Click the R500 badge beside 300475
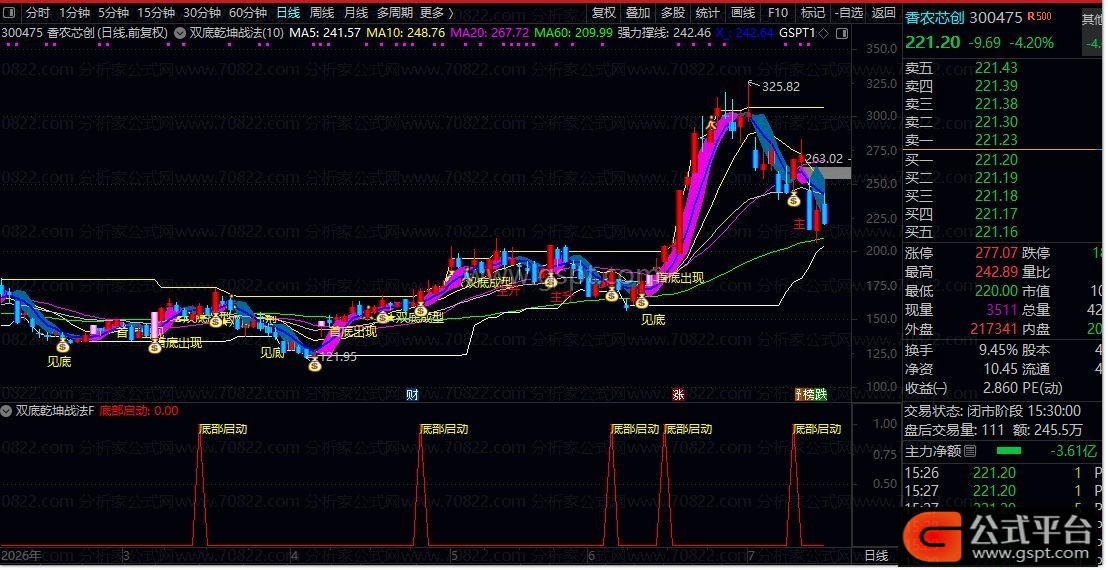 [x=1039, y=17]
